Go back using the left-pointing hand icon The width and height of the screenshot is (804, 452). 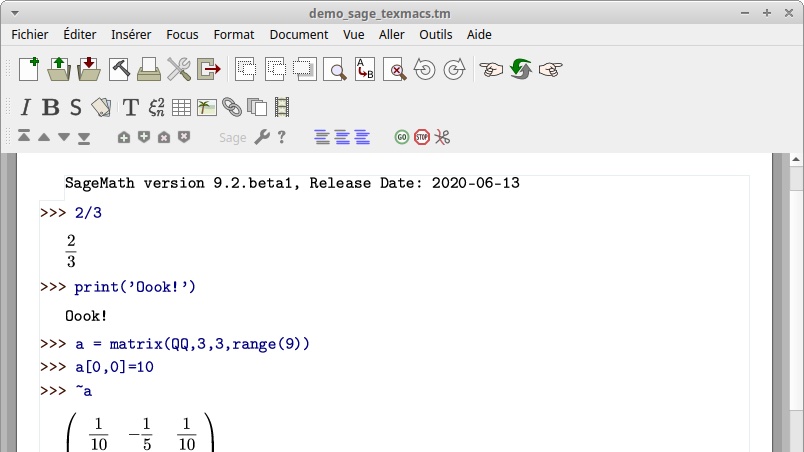[x=491, y=69]
